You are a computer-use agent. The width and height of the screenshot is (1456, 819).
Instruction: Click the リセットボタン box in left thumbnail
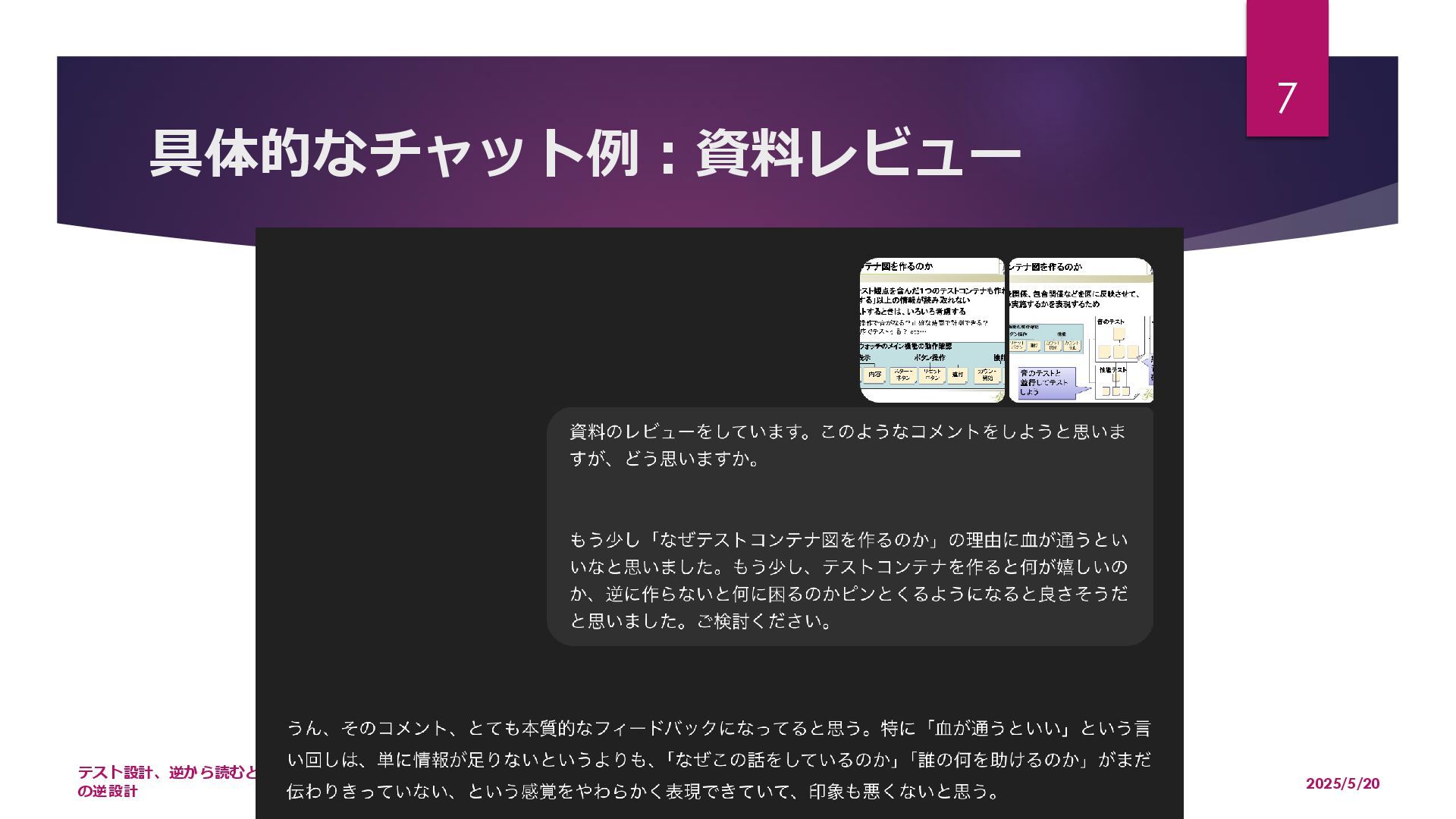point(932,375)
